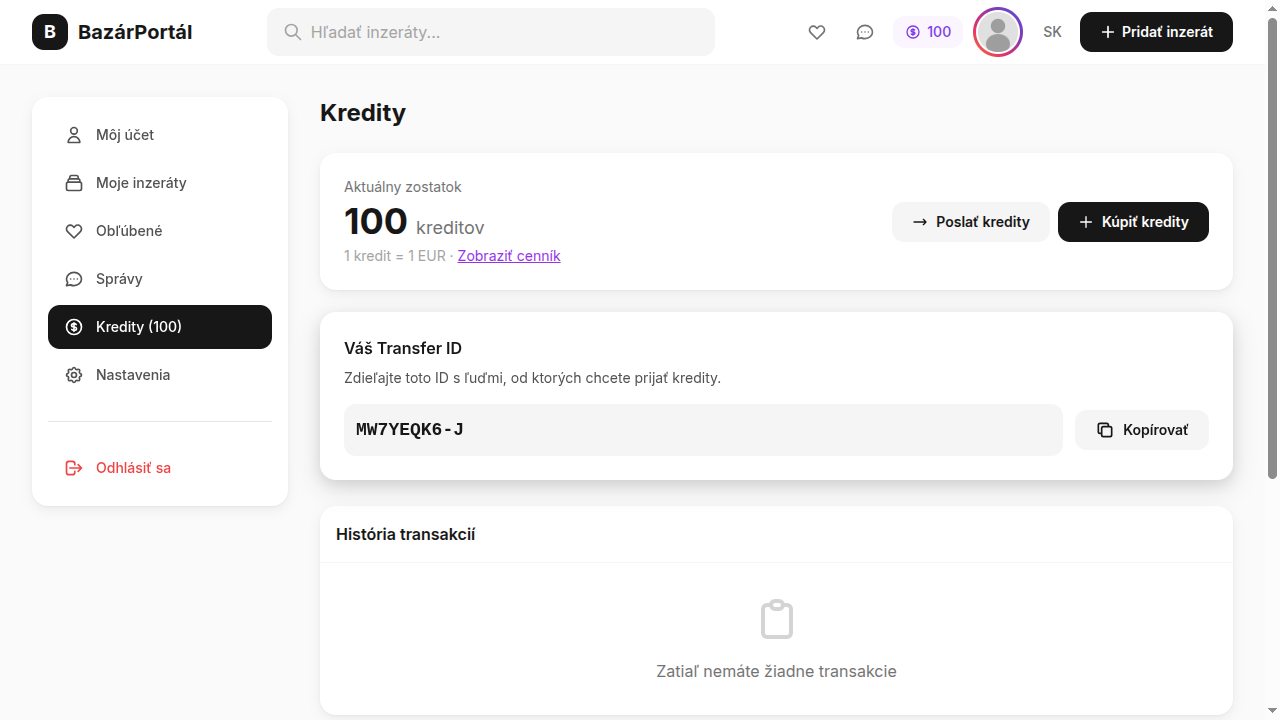Click the Transfer ID field showing MW7YEQK6-J

click(702, 429)
